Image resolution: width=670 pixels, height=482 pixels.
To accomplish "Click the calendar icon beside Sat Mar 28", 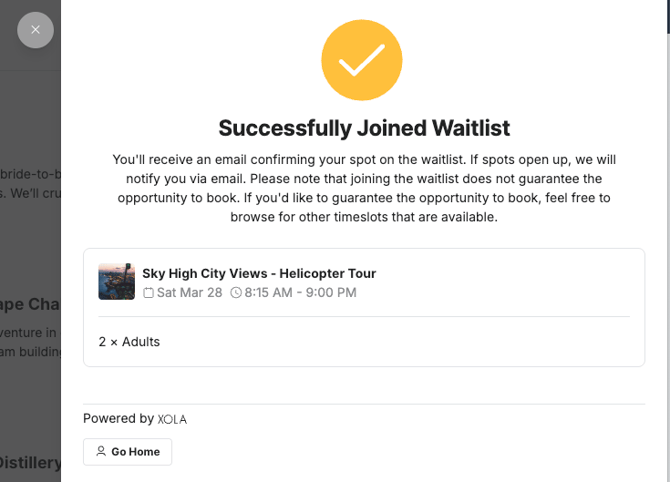I will click(149, 293).
